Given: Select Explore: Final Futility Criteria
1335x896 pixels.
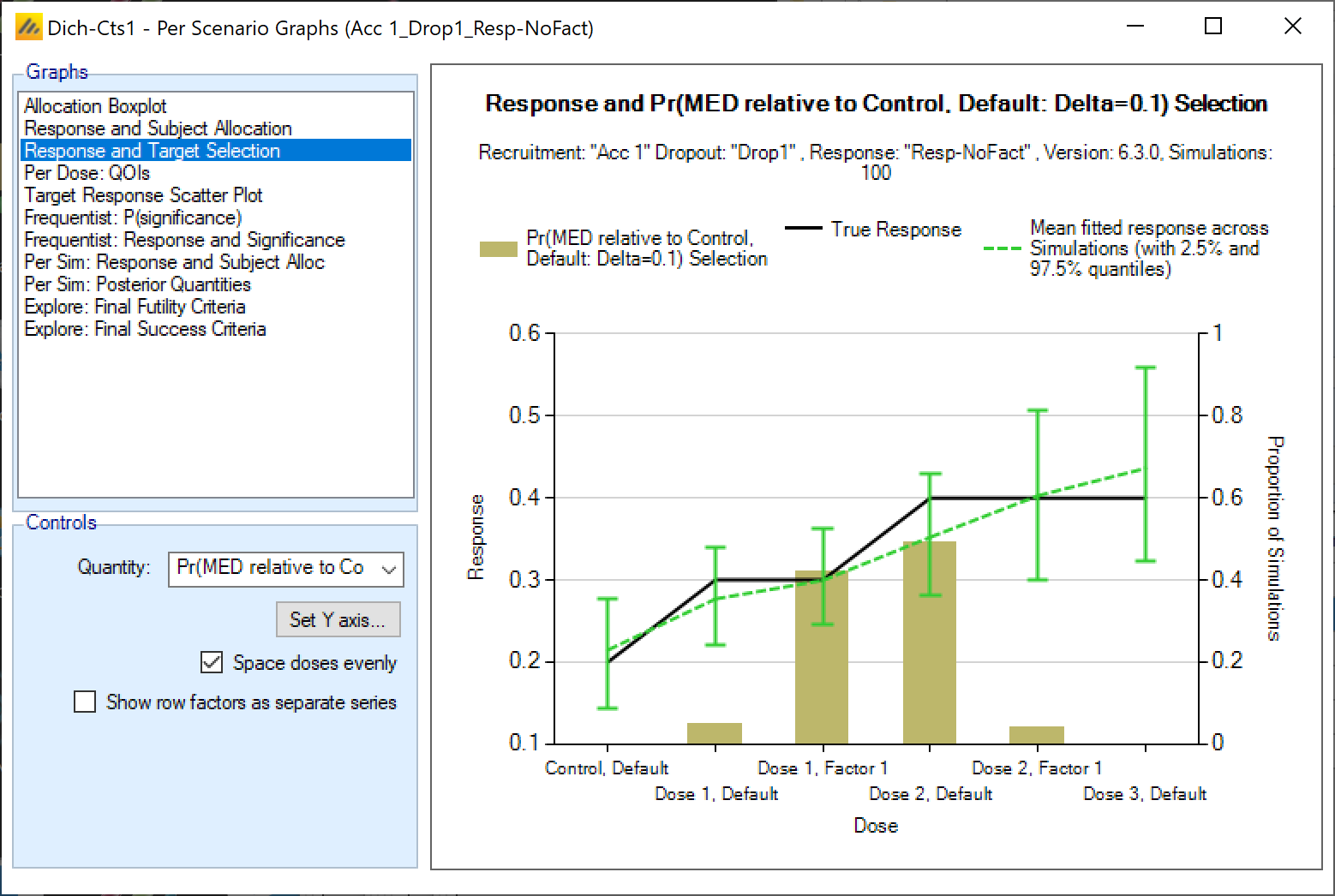Looking at the screenshot, I should 135,307.
